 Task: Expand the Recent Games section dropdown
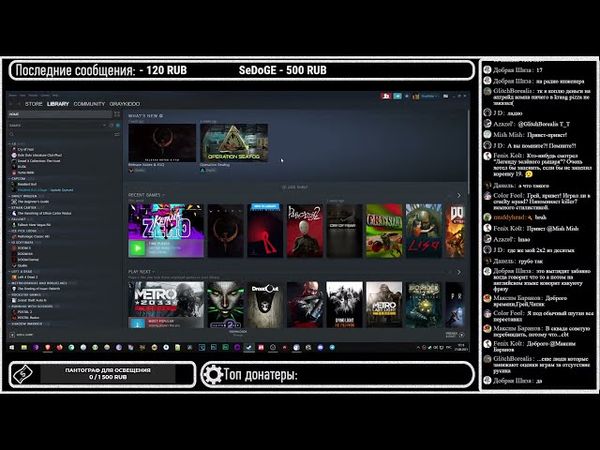tap(164, 195)
